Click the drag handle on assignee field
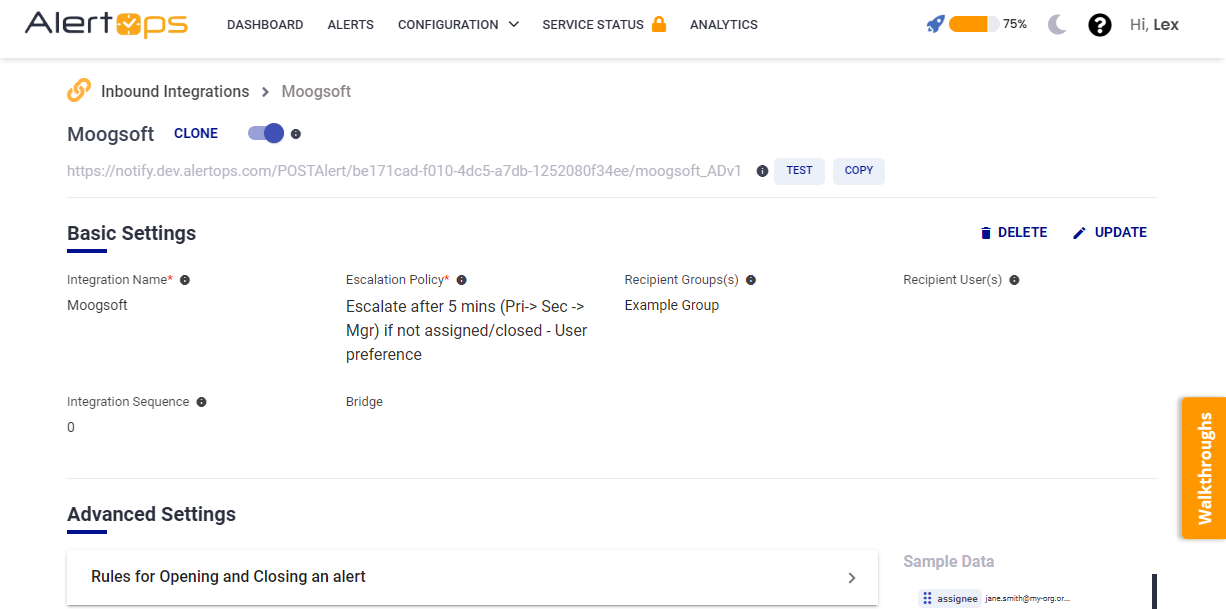The width and height of the screenshot is (1226, 609). point(927,598)
